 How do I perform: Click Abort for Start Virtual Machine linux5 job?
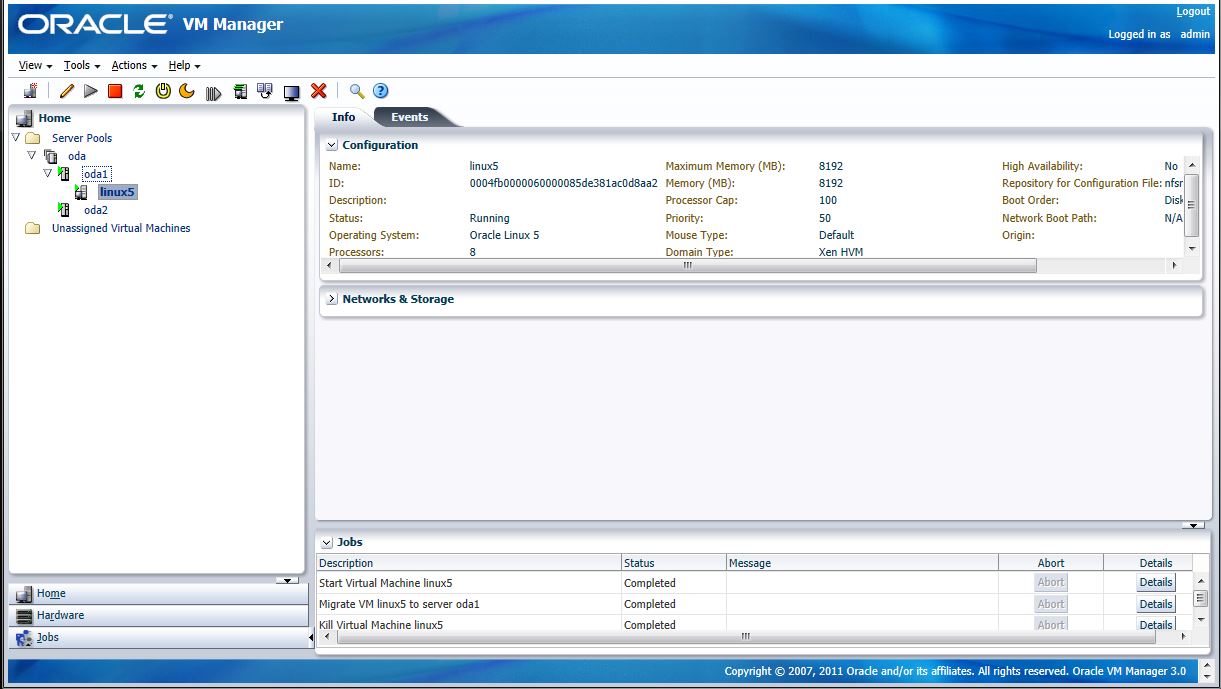click(1050, 583)
